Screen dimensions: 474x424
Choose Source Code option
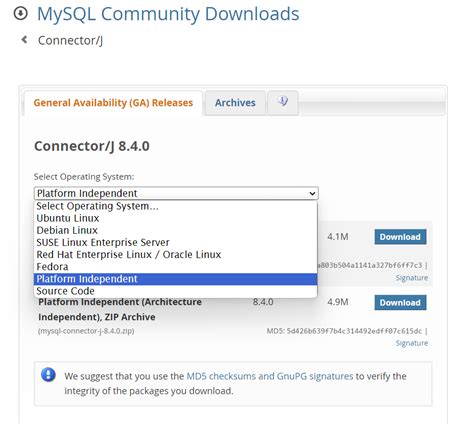(175, 291)
